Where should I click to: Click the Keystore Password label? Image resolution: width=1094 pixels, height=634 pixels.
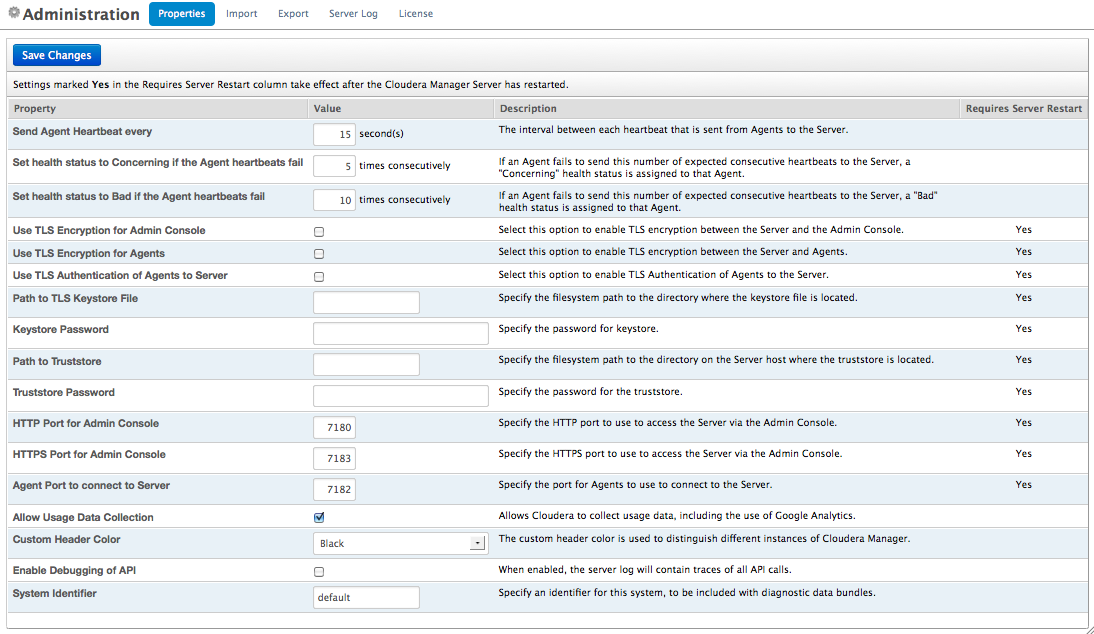(x=61, y=329)
